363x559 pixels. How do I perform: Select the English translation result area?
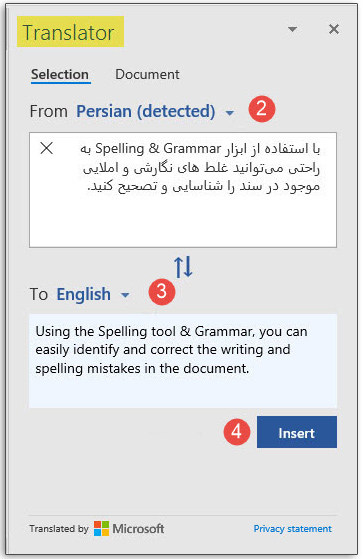(x=183, y=361)
